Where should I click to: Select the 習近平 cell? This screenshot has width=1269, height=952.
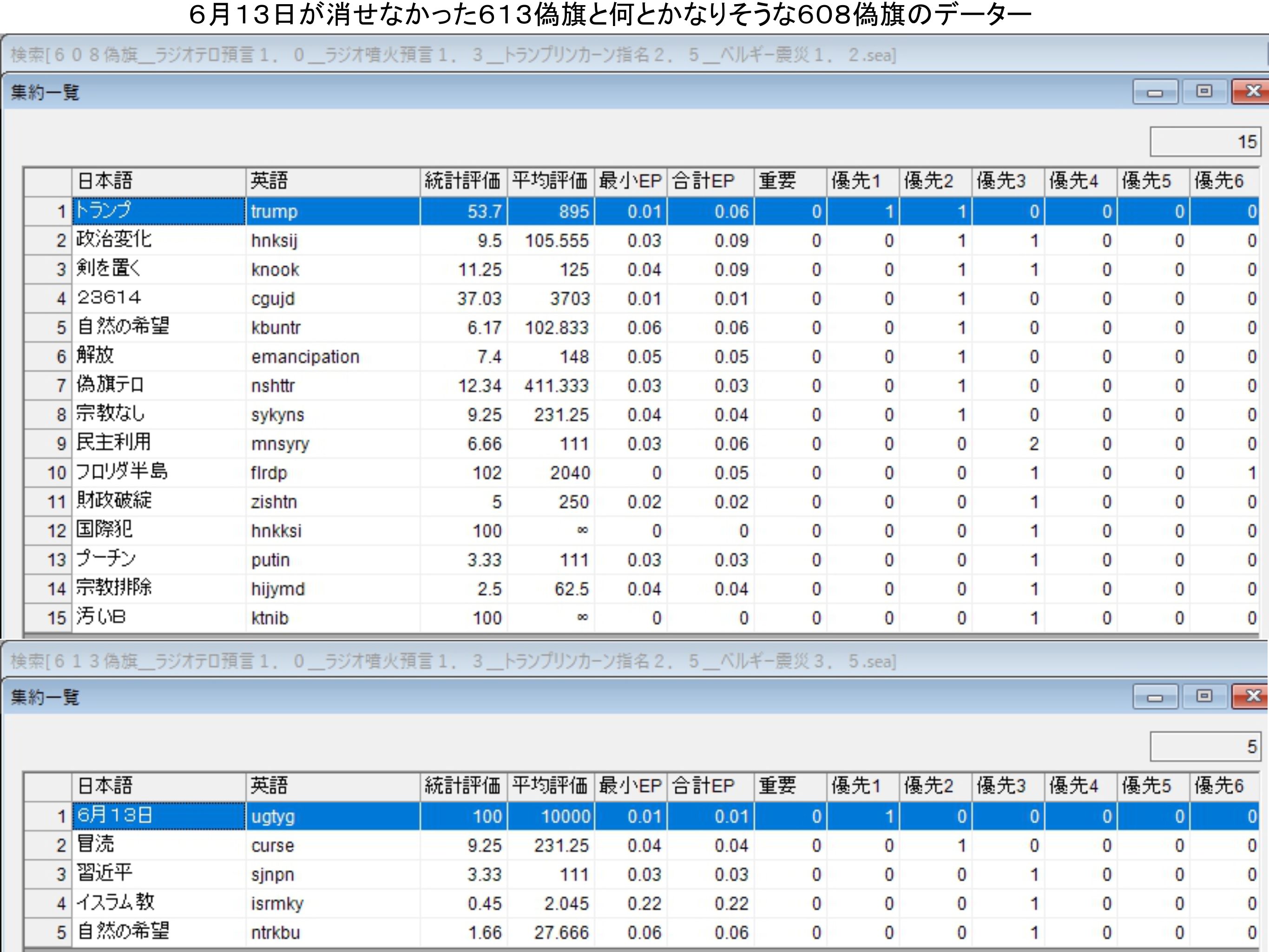[x=159, y=874]
